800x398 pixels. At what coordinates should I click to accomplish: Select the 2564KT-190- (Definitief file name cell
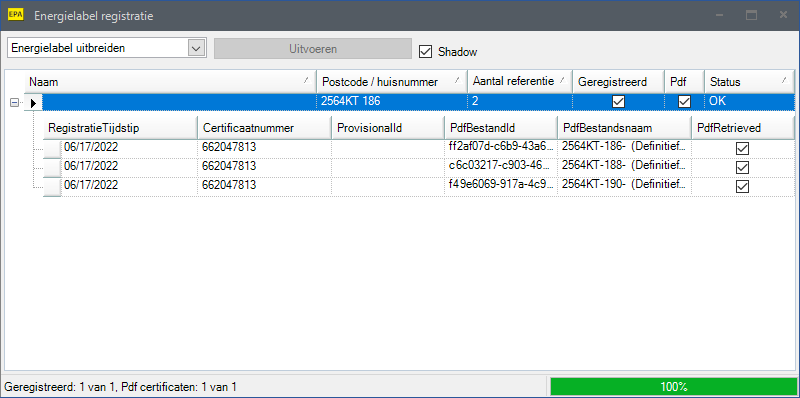point(624,187)
